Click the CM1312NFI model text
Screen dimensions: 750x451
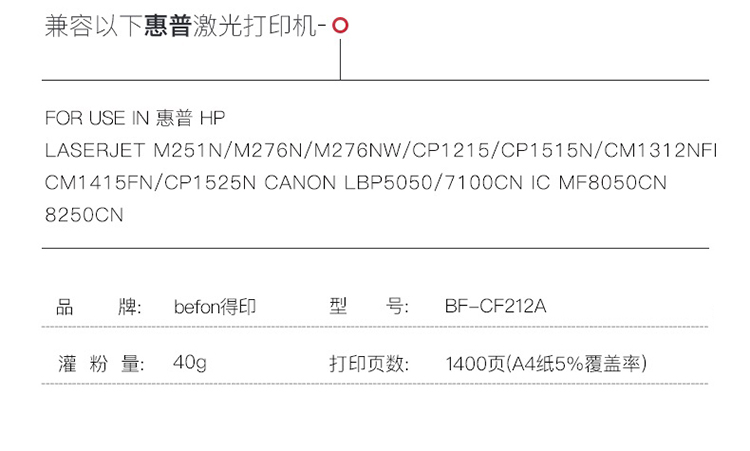click(660, 151)
